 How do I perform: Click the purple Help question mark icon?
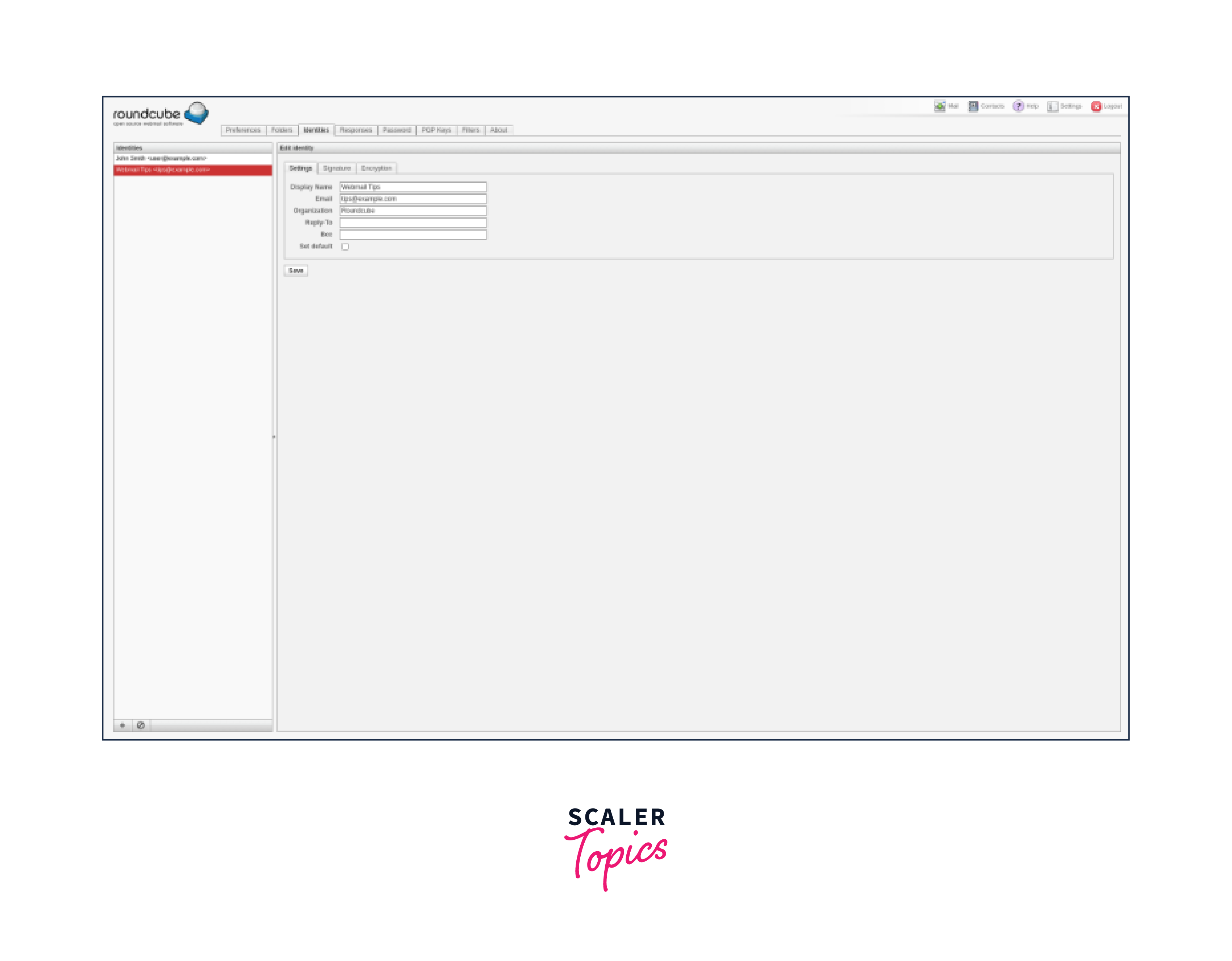(1018, 106)
